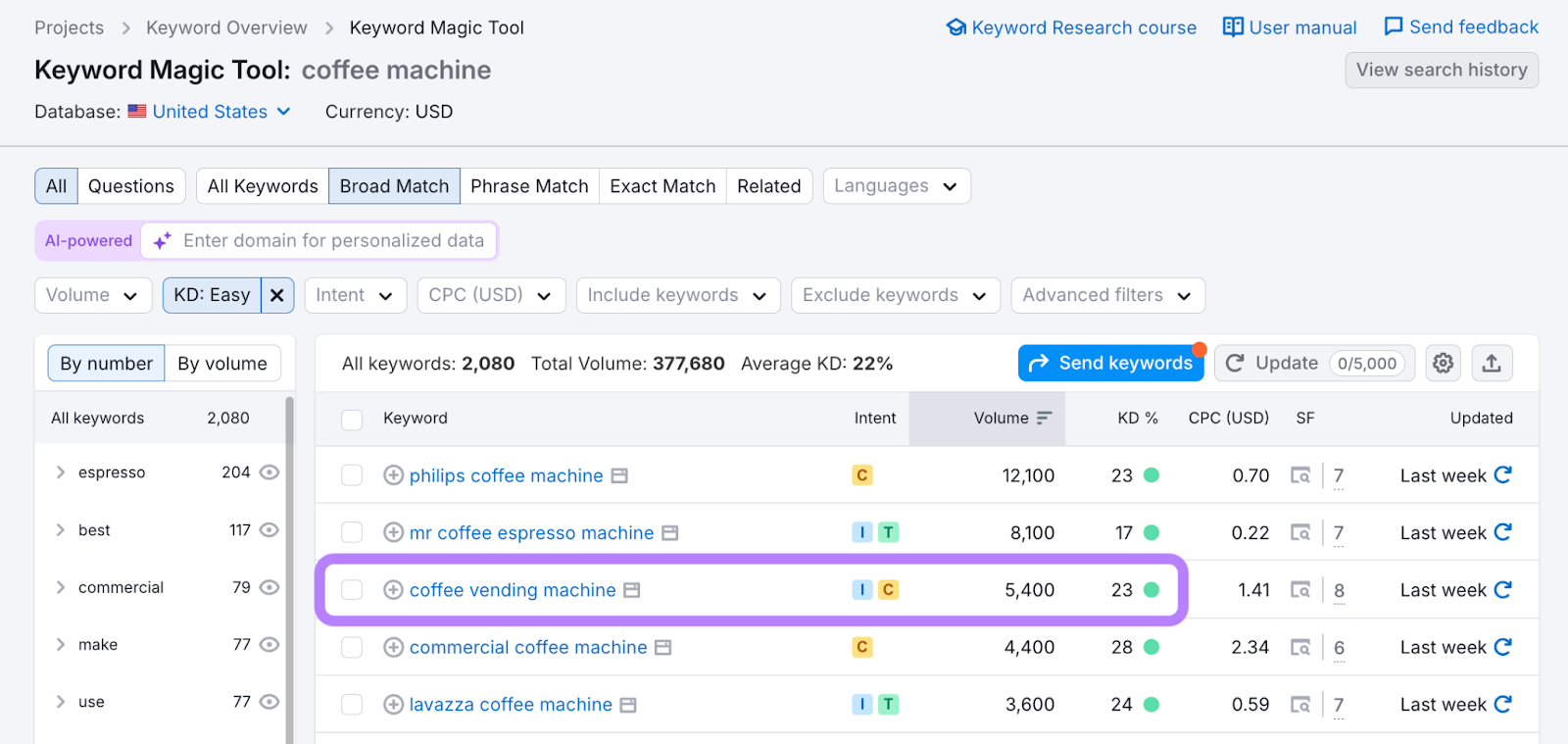This screenshot has width=1568, height=744.
Task: Select the philips coffee machine checkbox
Action: click(352, 475)
